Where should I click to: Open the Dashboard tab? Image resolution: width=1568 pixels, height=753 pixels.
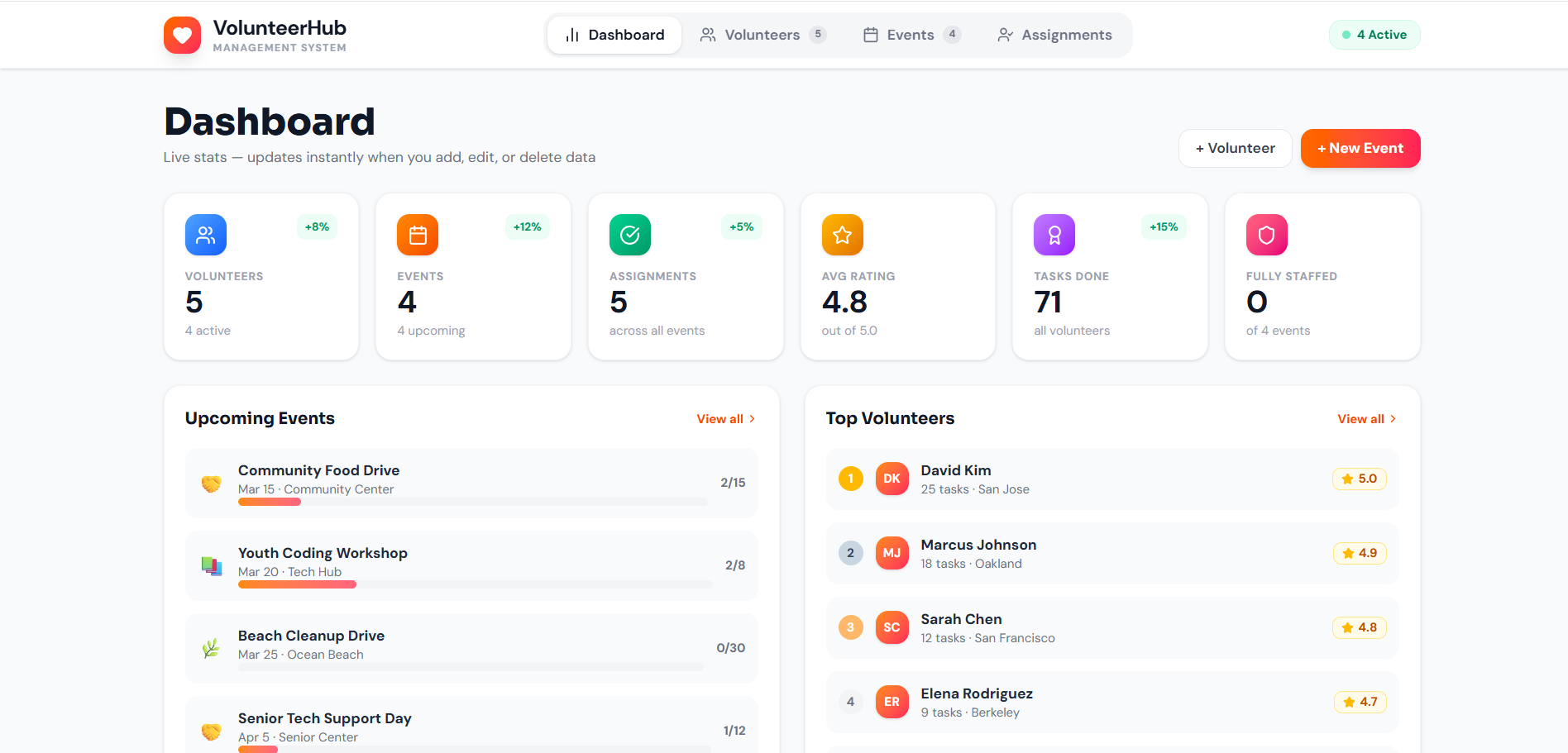(614, 35)
